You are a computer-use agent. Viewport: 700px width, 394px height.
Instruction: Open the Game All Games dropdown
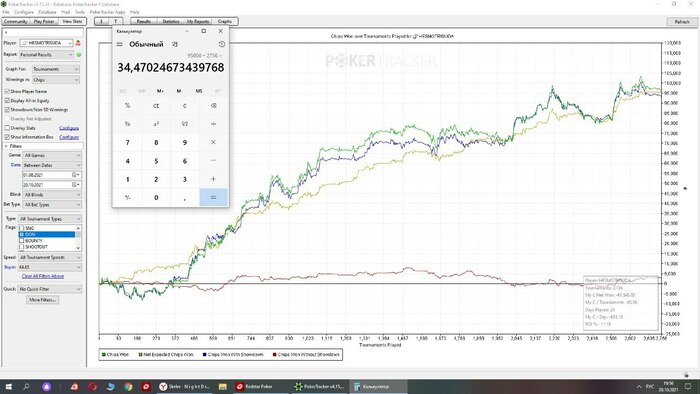(x=53, y=155)
